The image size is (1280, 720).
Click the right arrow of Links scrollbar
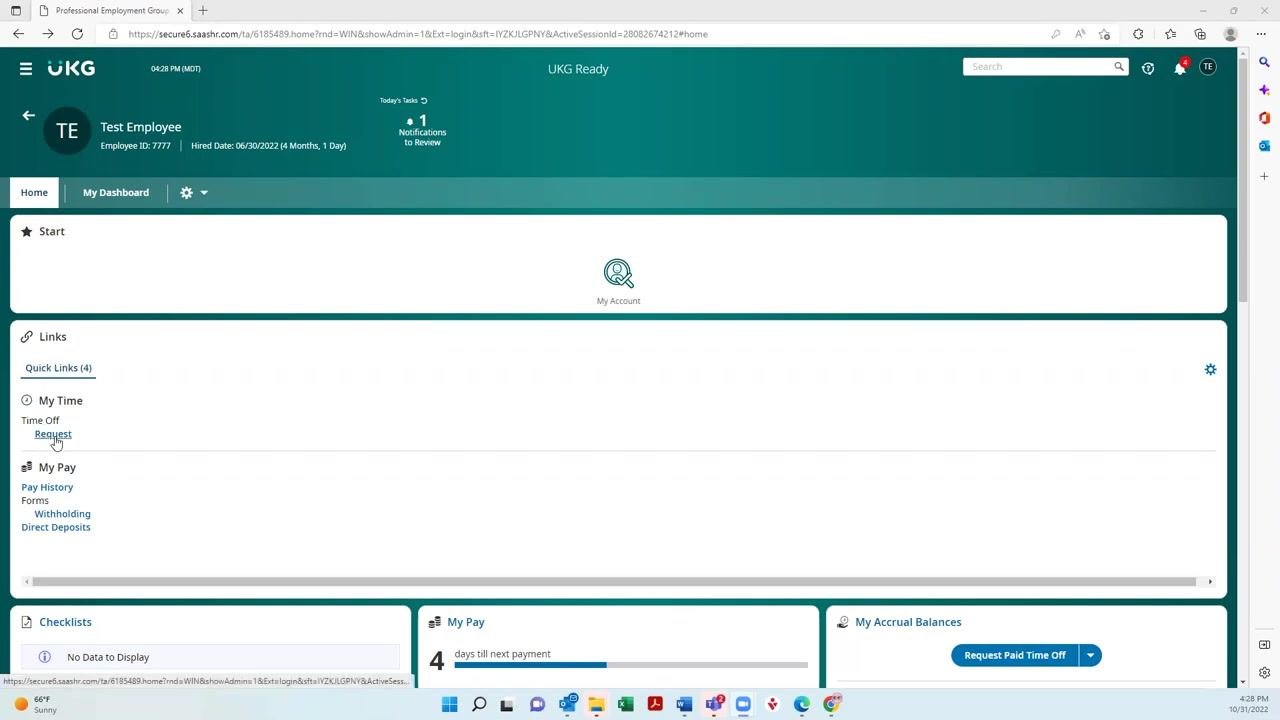1210,581
